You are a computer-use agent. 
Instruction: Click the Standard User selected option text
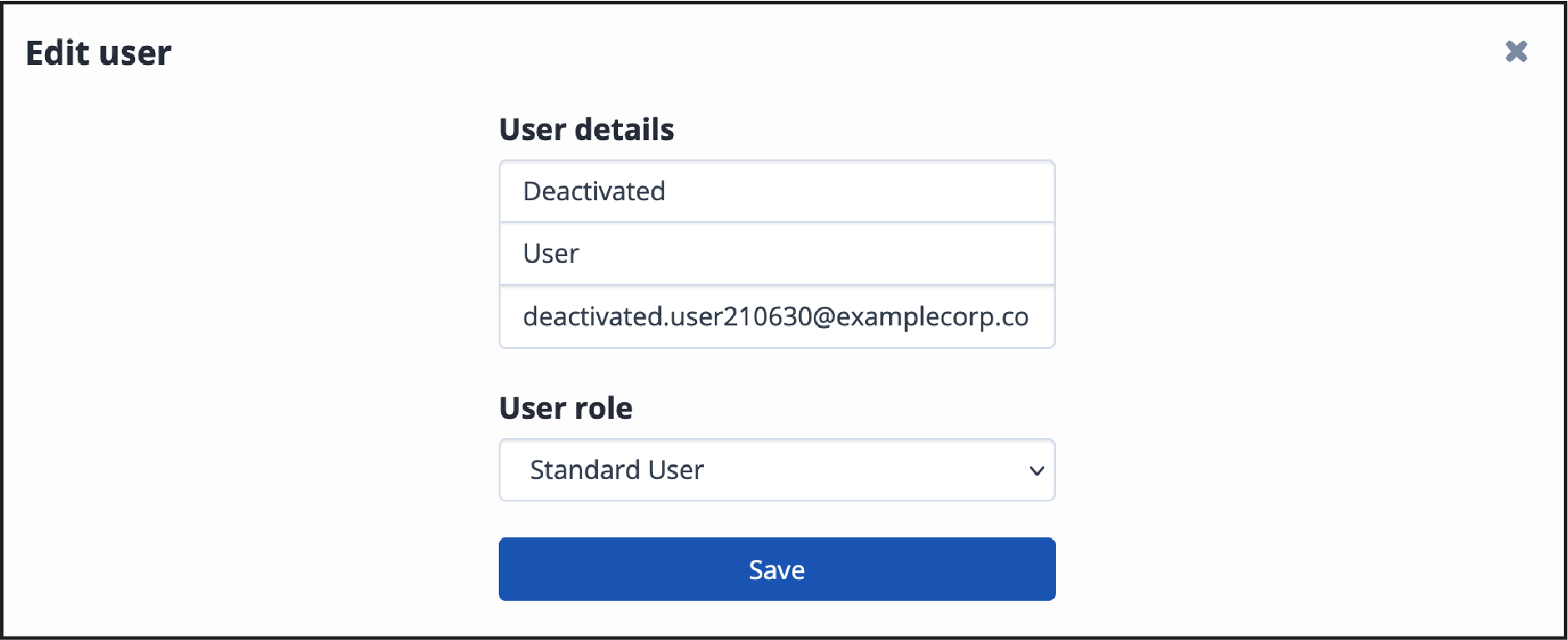[x=617, y=470]
